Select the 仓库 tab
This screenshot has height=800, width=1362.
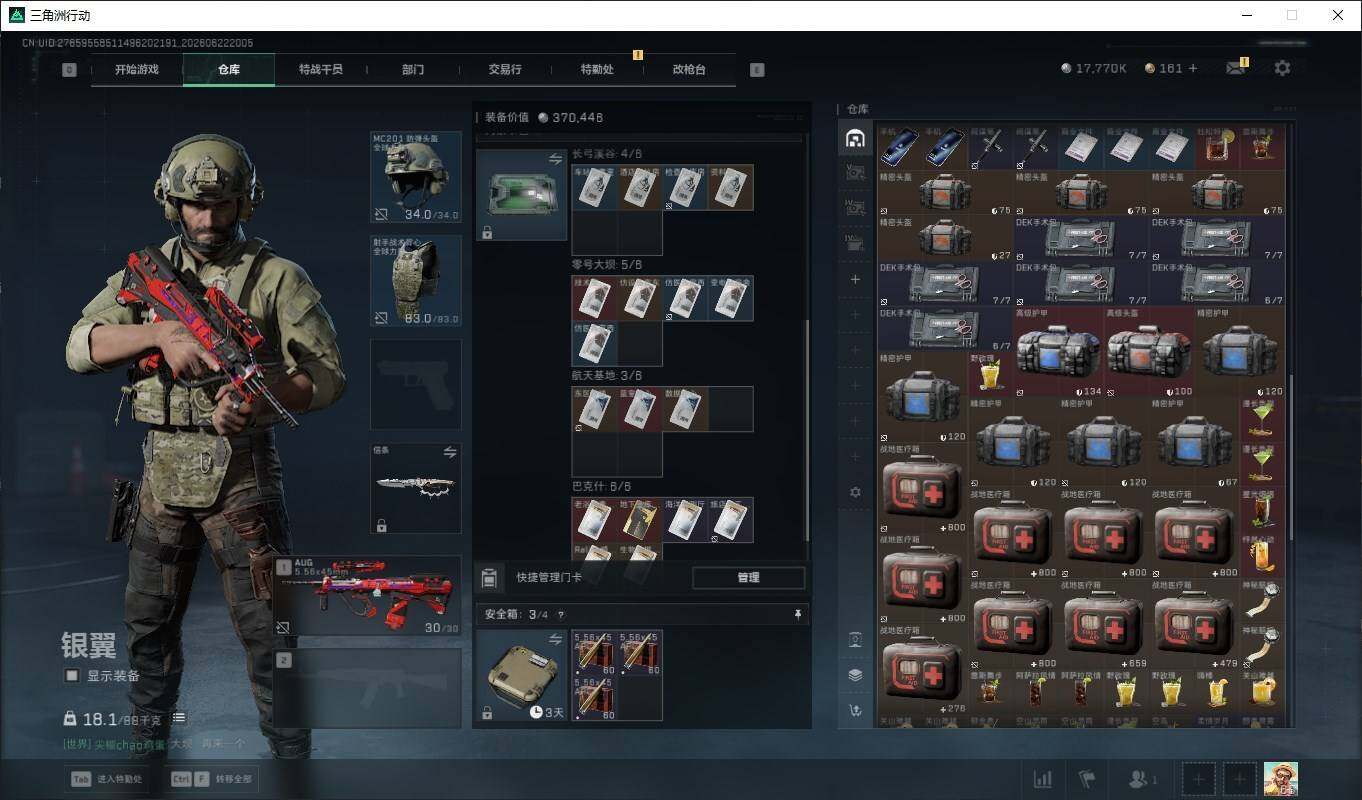[229, 70]
